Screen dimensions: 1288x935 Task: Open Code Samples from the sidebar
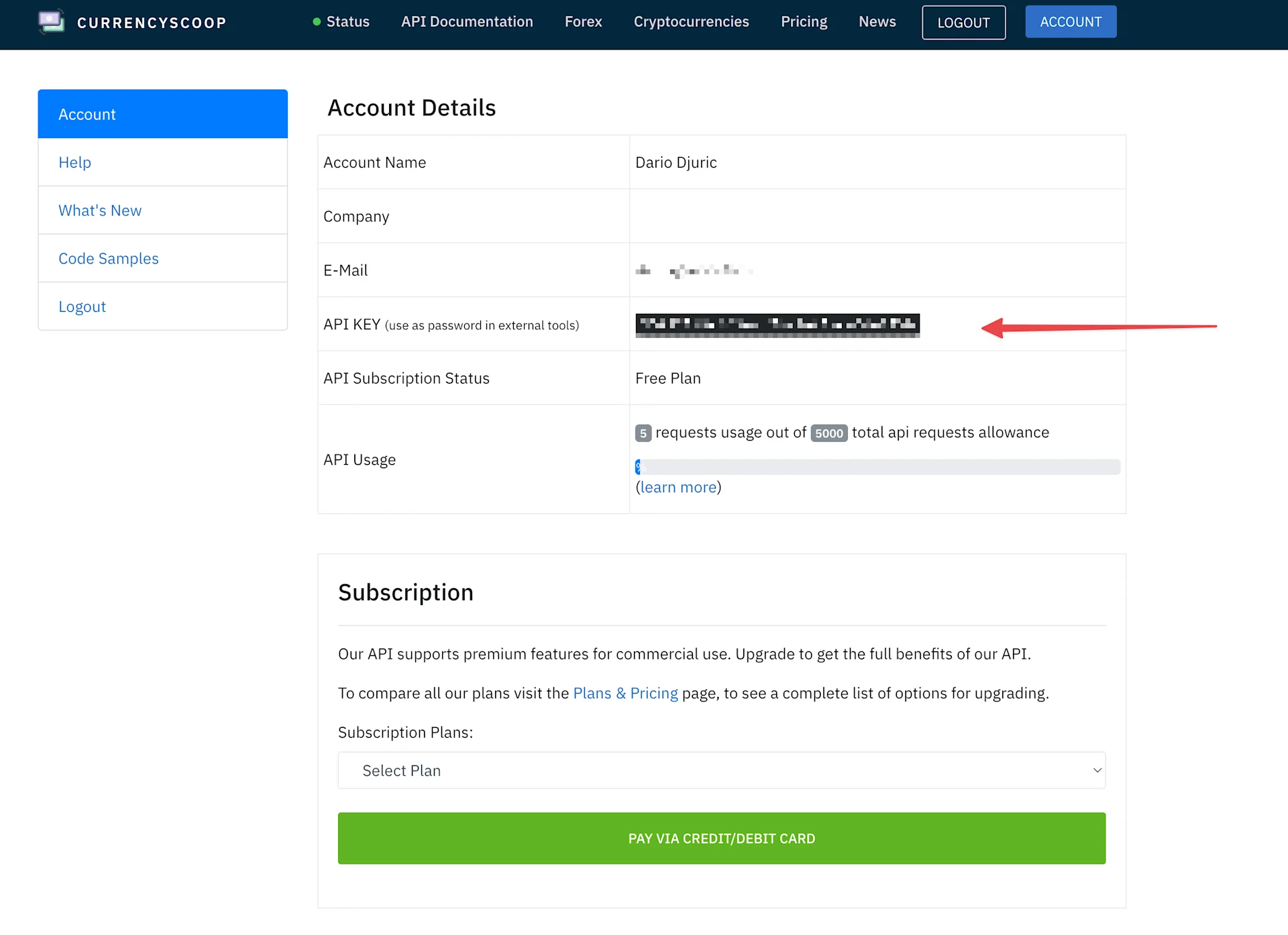109,258
